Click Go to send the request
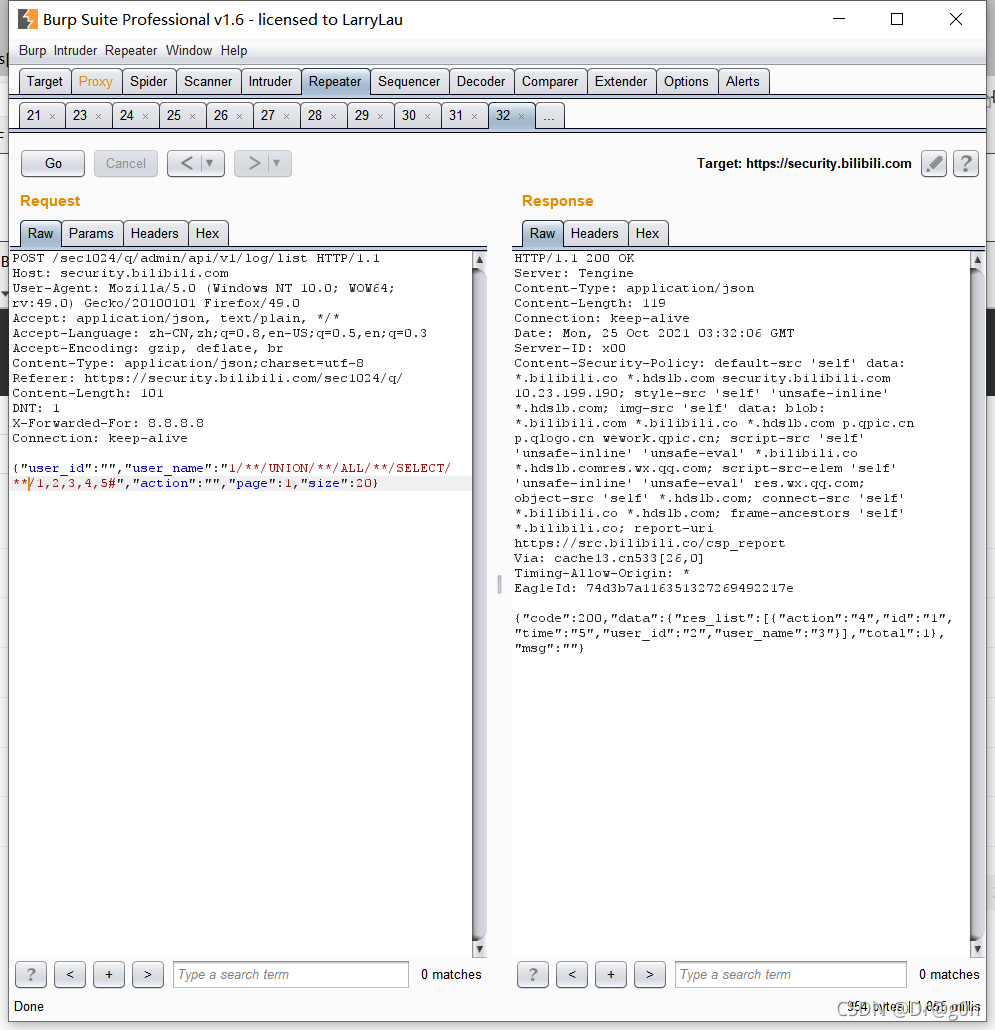The height and width of the screenshot is (1030, 995). coord(53,164)
